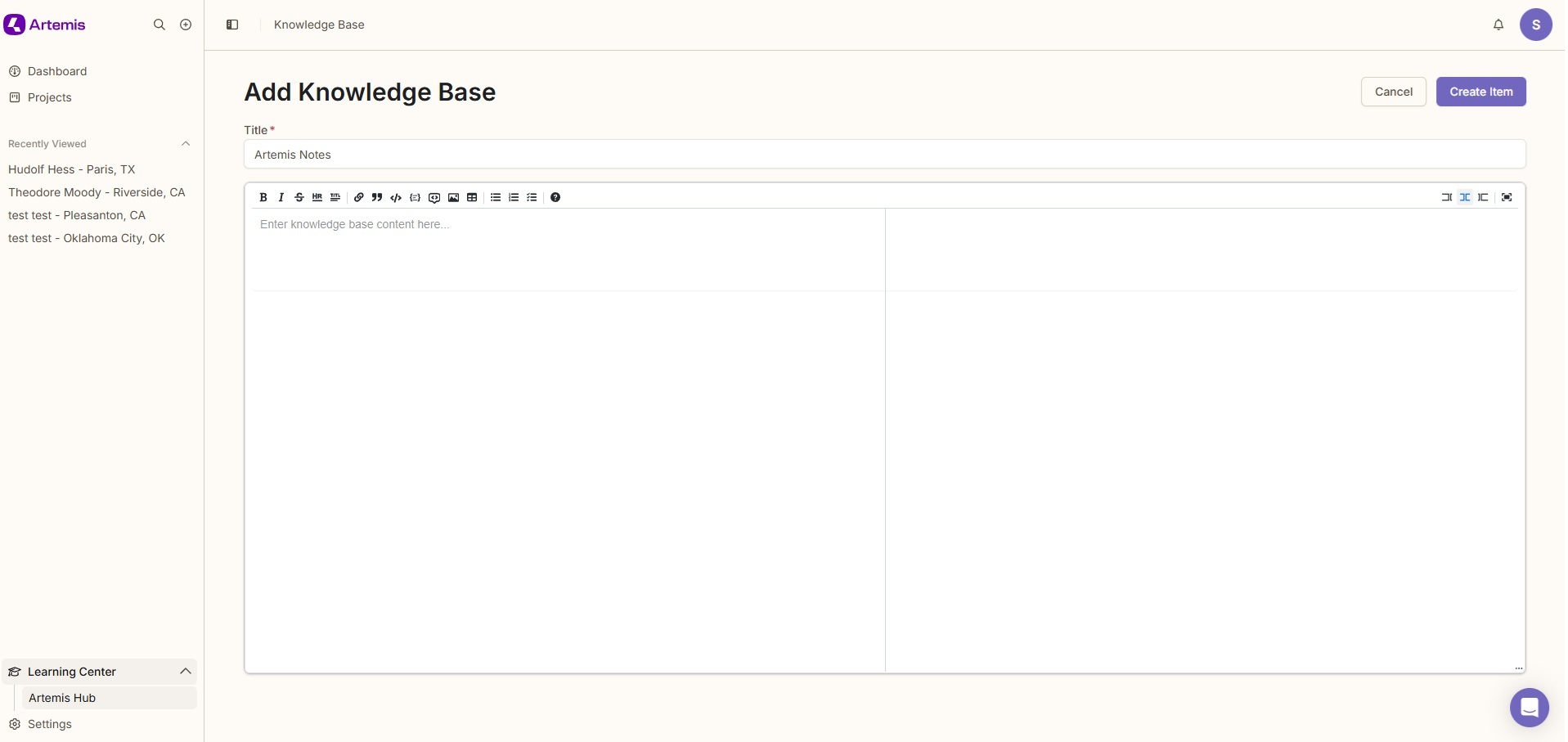Insert a code block with braces icon
This screenshot has height=742, width=1568.
pos(416,197)
